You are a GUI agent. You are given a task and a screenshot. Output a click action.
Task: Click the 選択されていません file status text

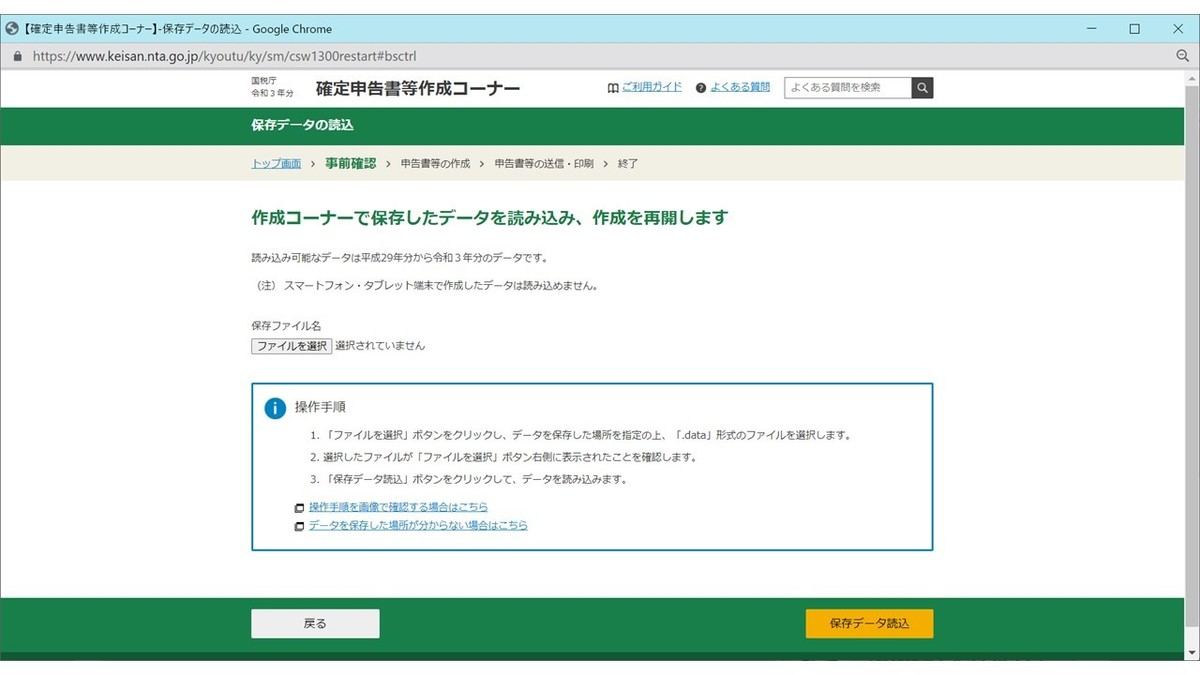click(x=380, y=346)
